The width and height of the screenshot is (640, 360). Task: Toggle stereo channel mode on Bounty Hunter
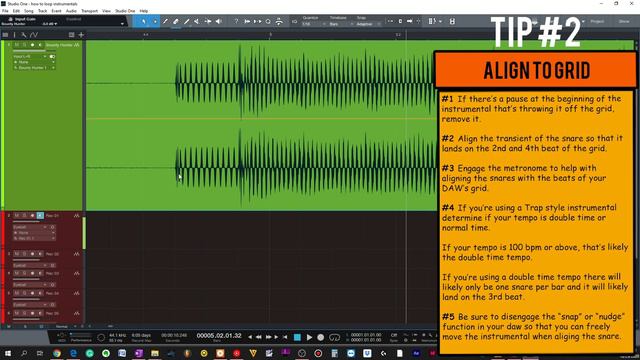click(52, 56)
